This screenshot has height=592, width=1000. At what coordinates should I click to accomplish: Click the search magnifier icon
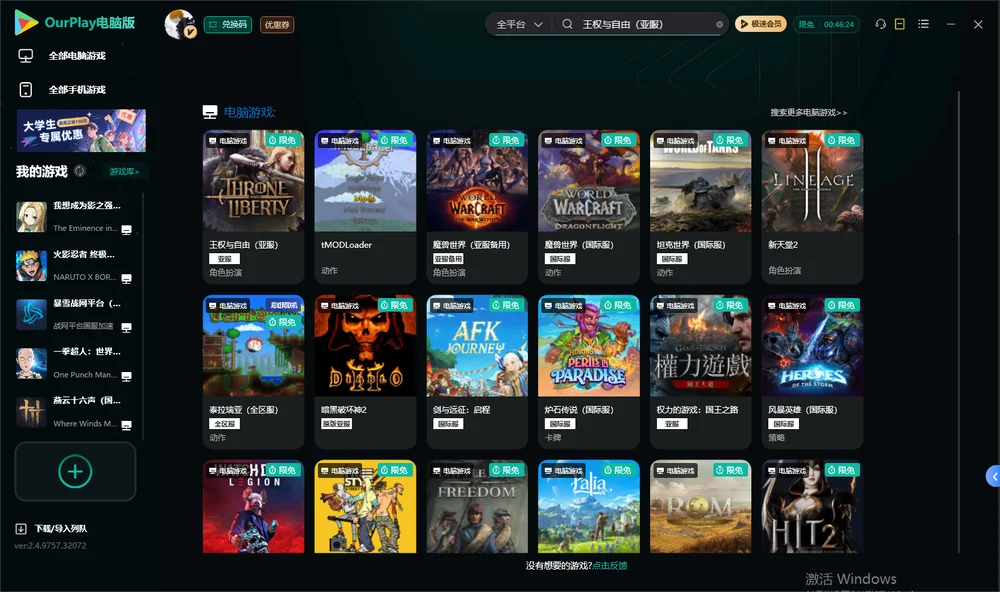tap(567, 24)
